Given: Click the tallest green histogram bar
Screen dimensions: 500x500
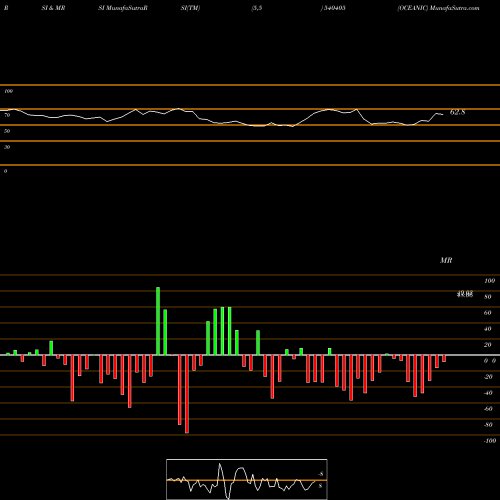Looking at the screenshot, I should (158, 321).
